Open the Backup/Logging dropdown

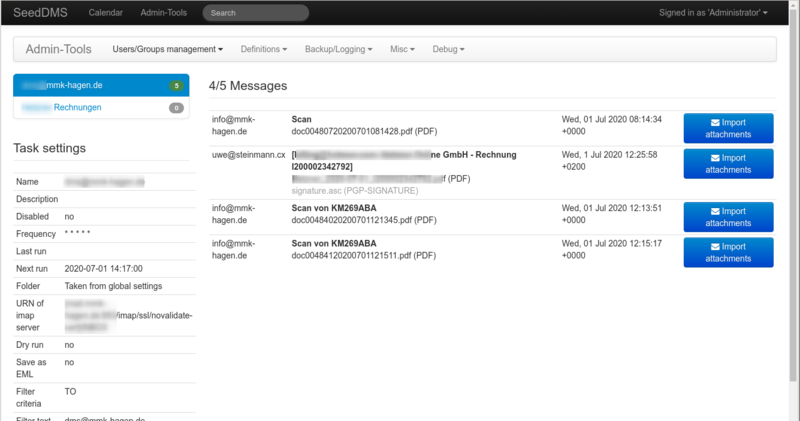[338, 49]
